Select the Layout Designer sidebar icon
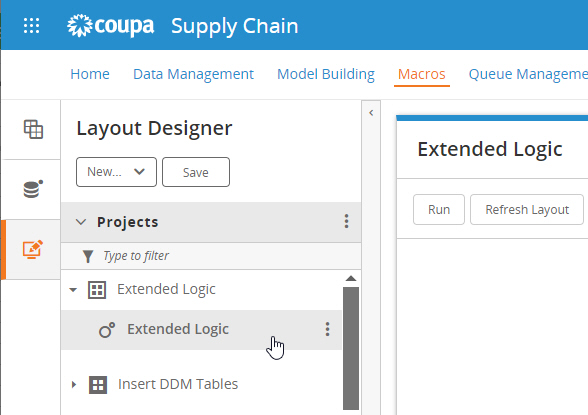The height and width of the screenshot is (415, 588). pyautogui.click(x=33, y=249)
